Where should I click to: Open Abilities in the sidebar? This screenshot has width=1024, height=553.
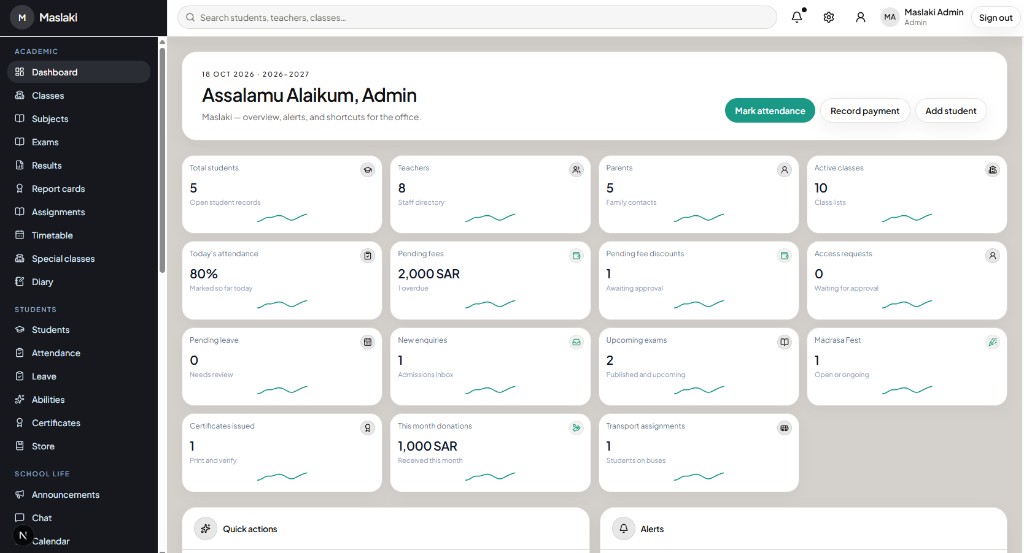[x=79, y=400]
